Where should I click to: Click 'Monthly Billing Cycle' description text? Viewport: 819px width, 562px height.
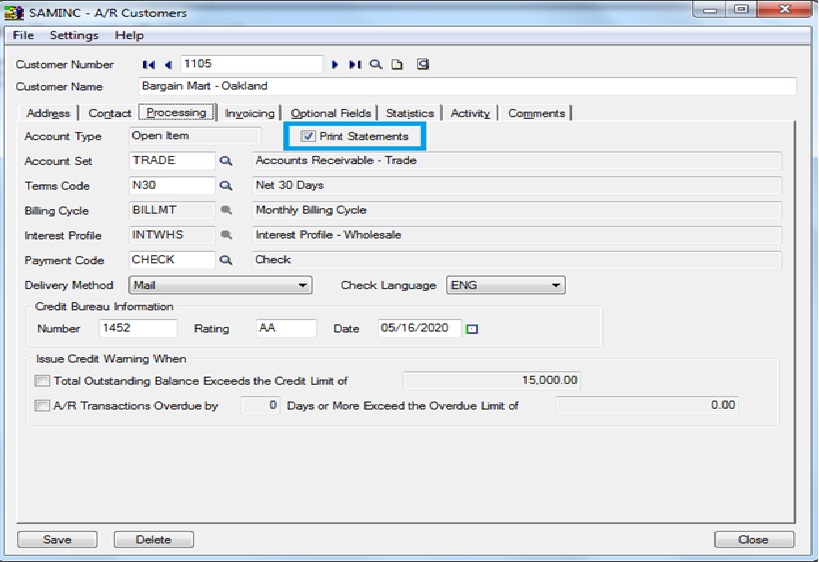[311, 210]
